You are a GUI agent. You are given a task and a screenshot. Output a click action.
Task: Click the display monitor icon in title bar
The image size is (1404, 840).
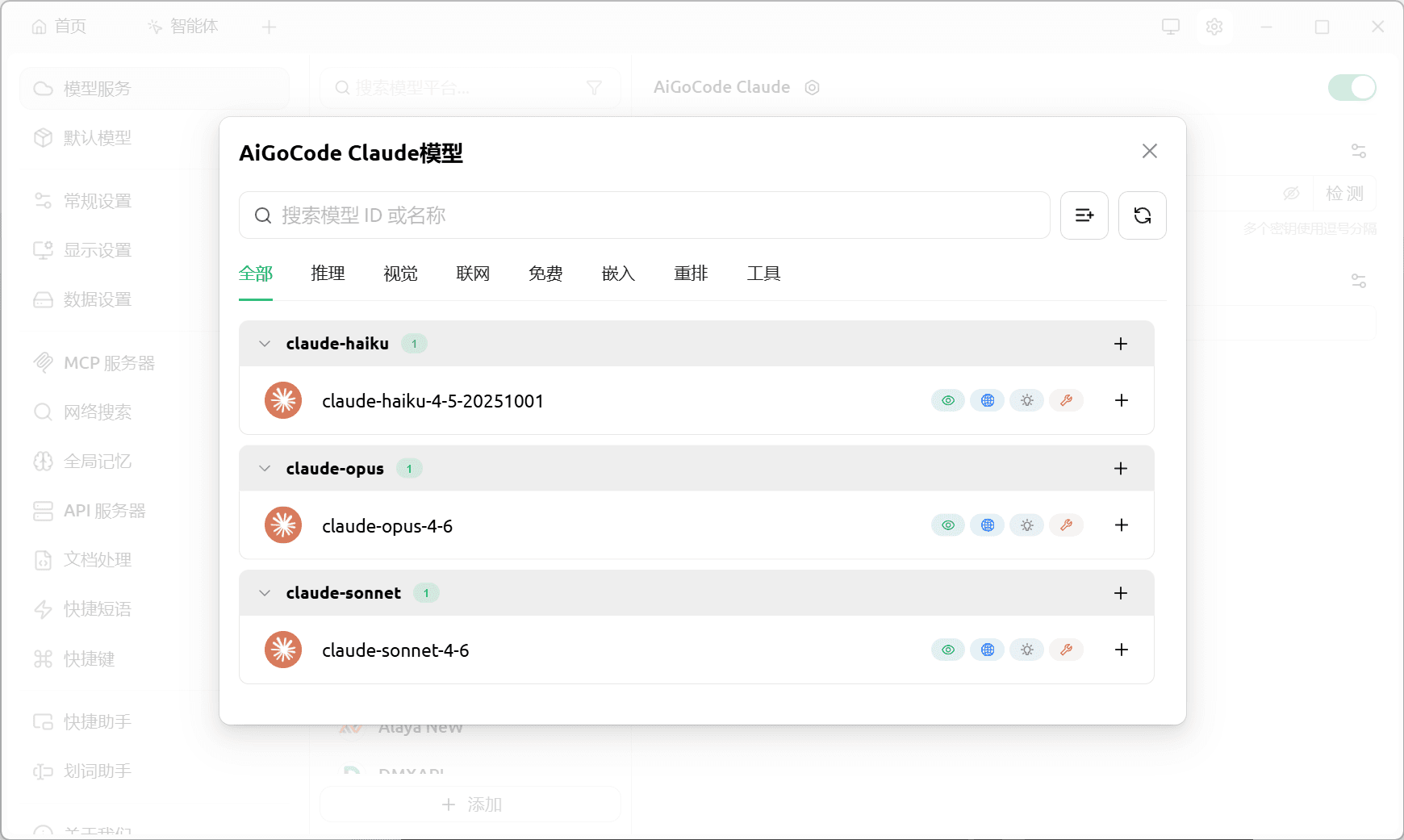click(x=1171, y=27)
